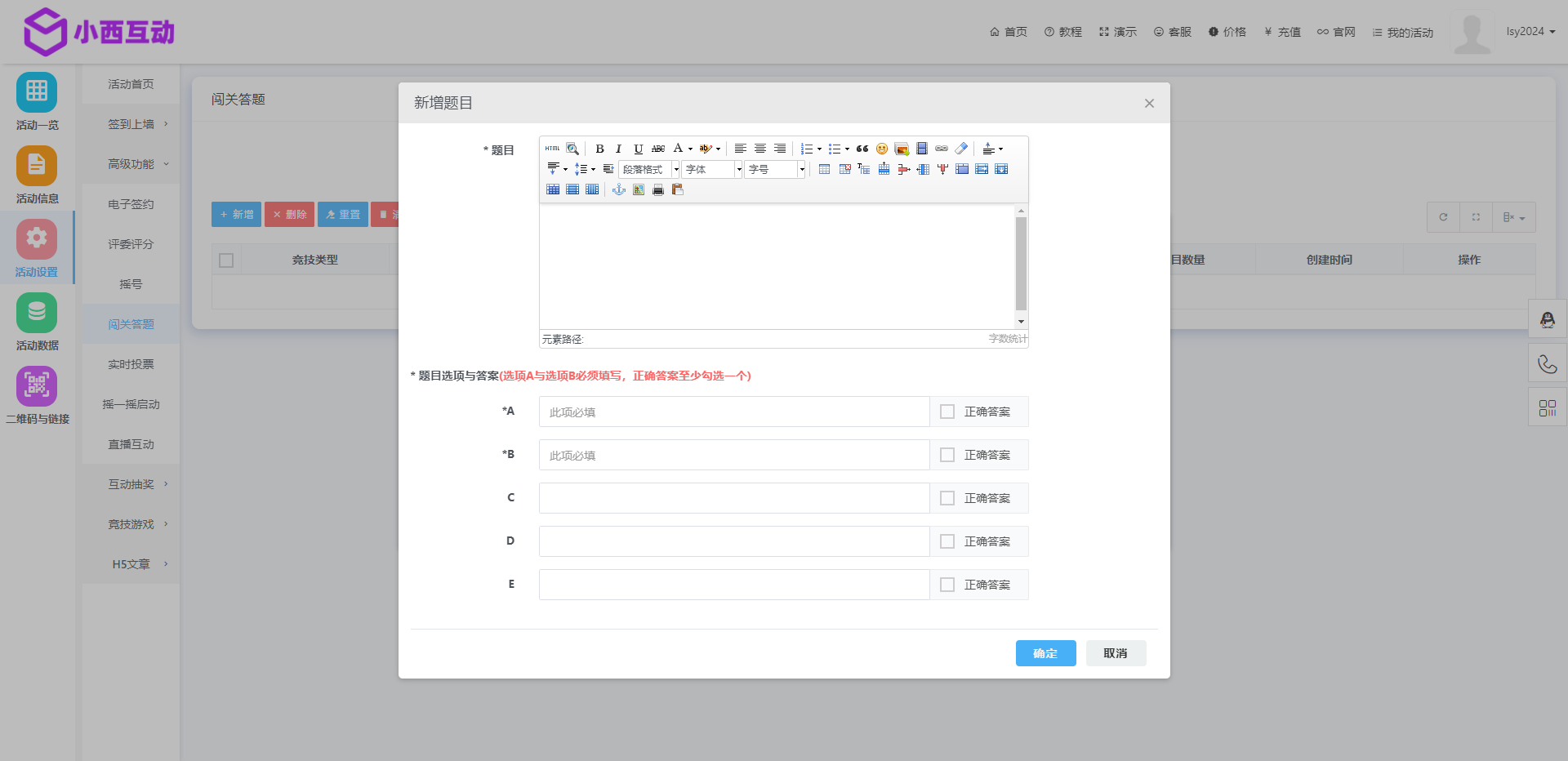Expand the 签到上墙 submenu

pyautogui.click(x=131, y=124)
